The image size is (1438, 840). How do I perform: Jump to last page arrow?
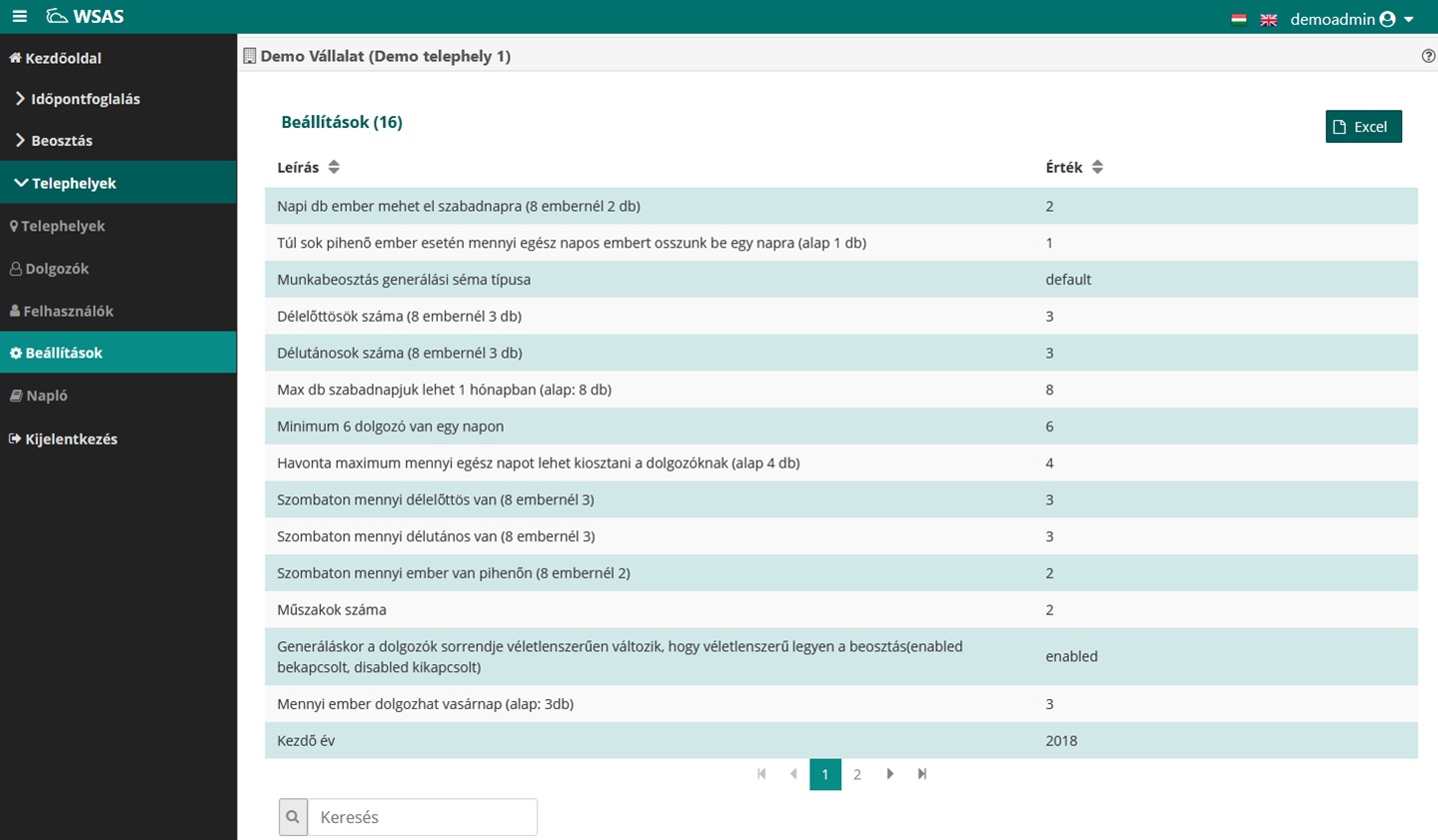pyautogui.click(x=921, y=774)
